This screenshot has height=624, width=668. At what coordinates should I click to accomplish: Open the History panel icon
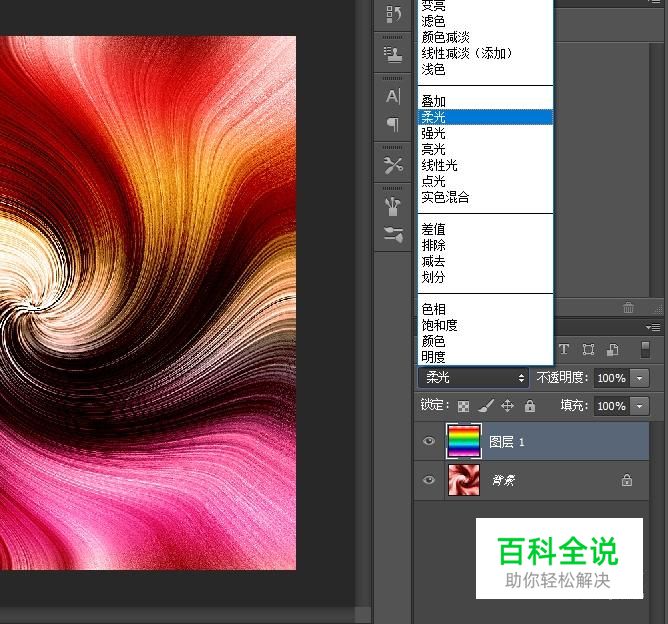[x=393, y=14]
